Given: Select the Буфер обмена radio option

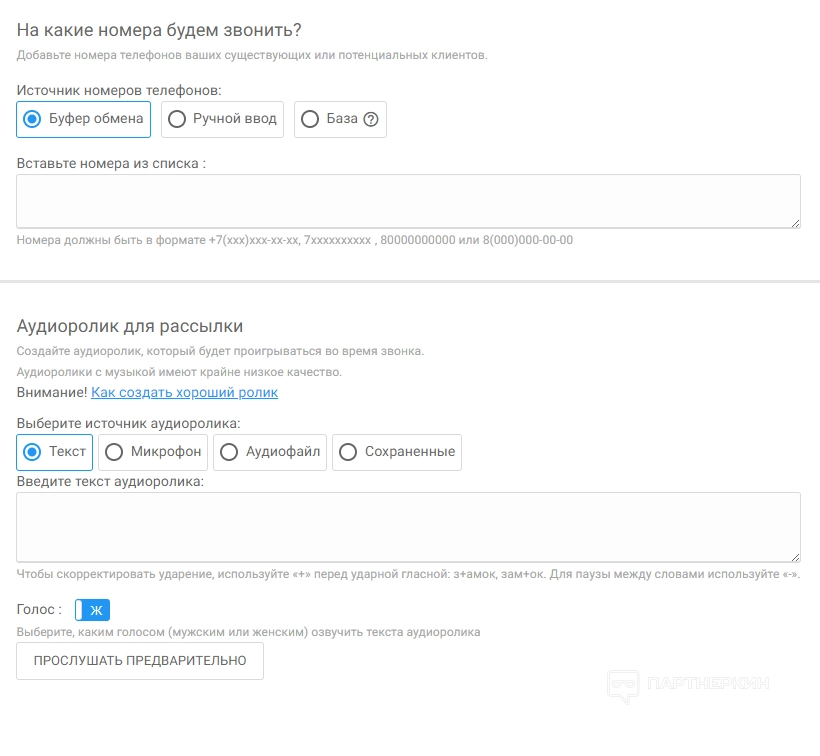Looking at the screenshot, I should tap(84, 119).
